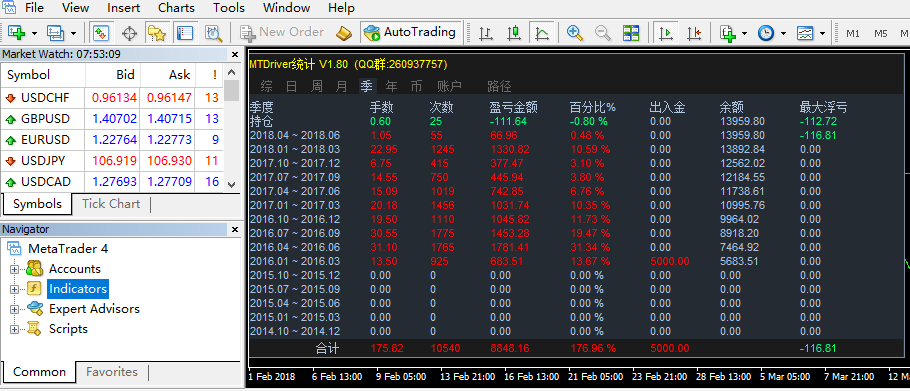Select the GBPUSD symbol row
This screenshot has width=910, height=391.
(112, 119)
